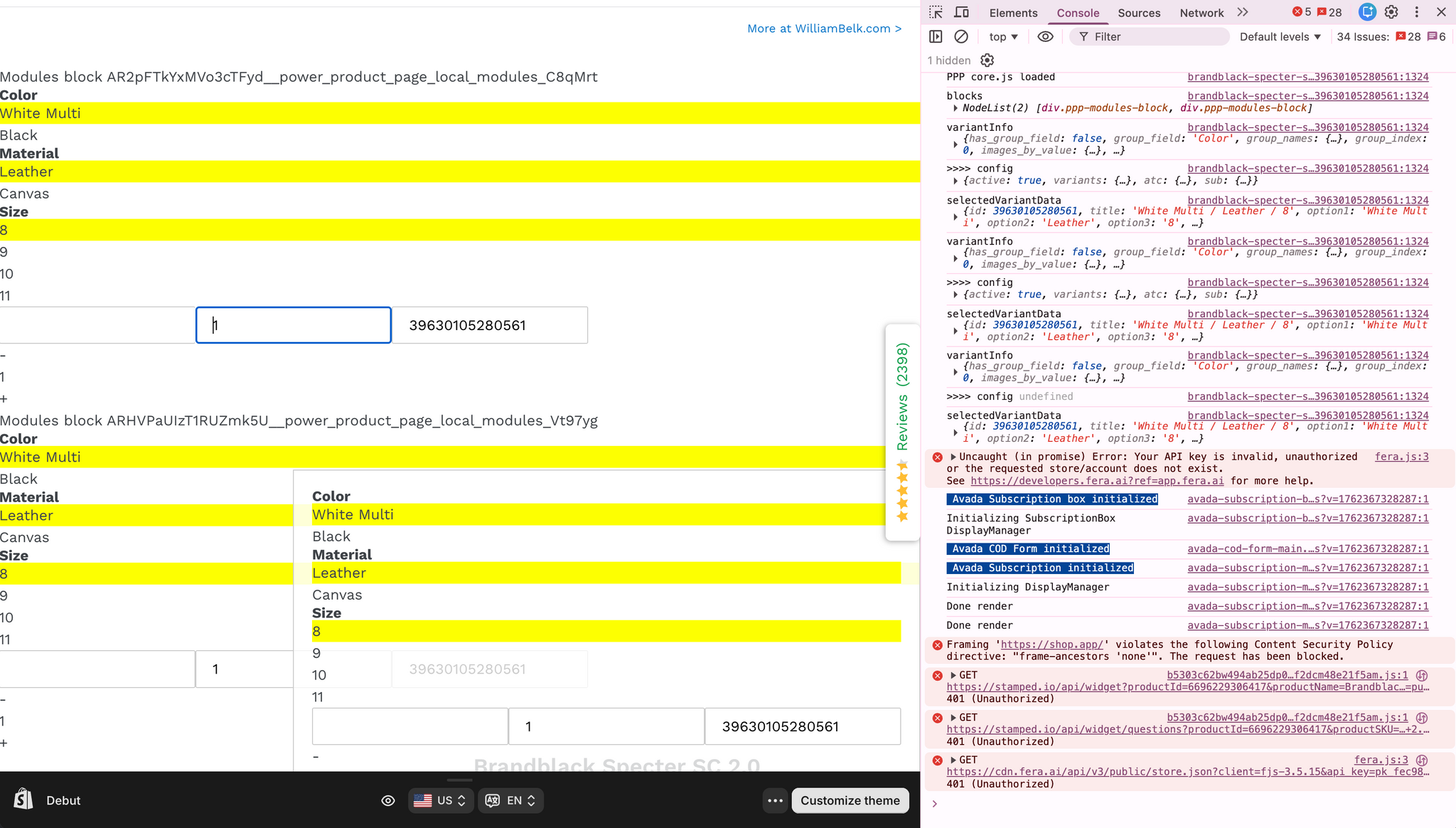The height and width of the screenshot is (828, 1456).
Task: Select the inspect element picker icon
Action: coord(936,12)
